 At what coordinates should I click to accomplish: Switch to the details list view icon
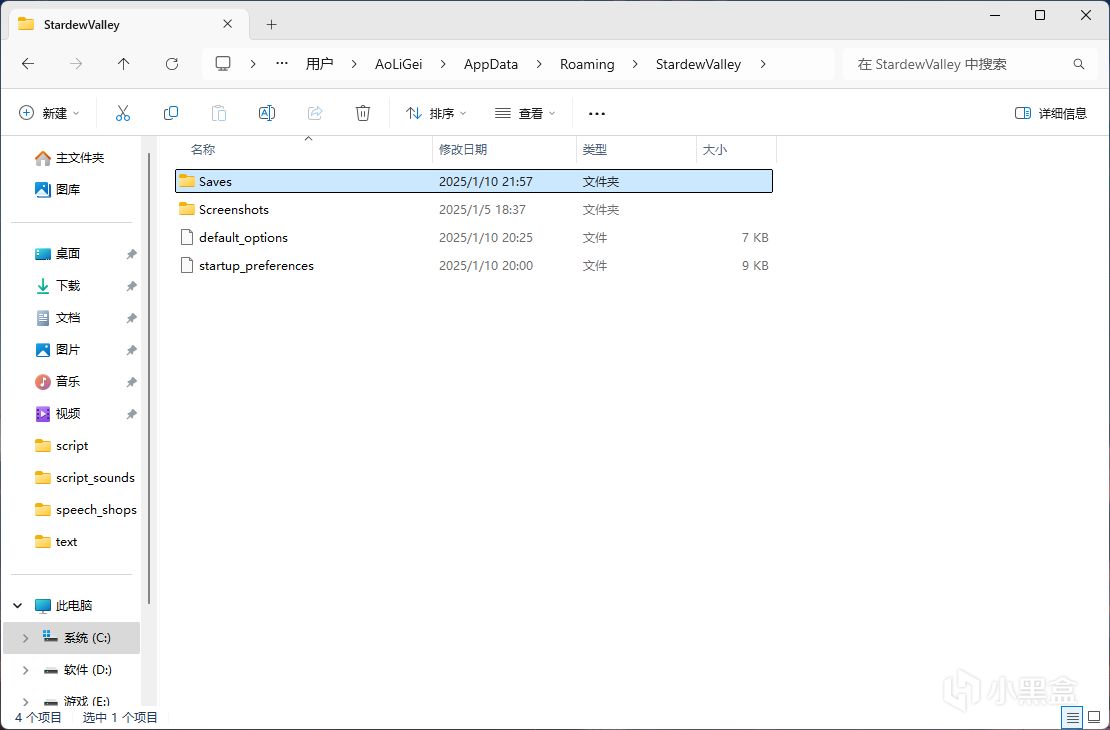tap(1072, 718)
